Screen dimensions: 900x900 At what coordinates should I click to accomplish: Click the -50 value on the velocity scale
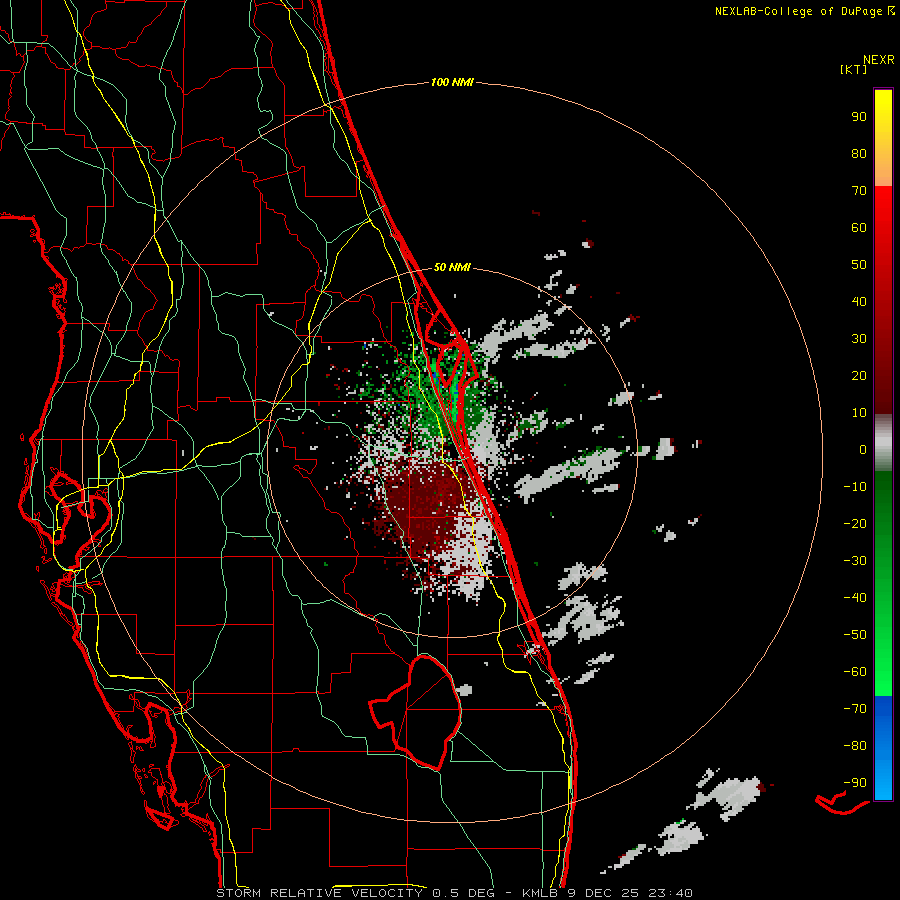(855, 635)
